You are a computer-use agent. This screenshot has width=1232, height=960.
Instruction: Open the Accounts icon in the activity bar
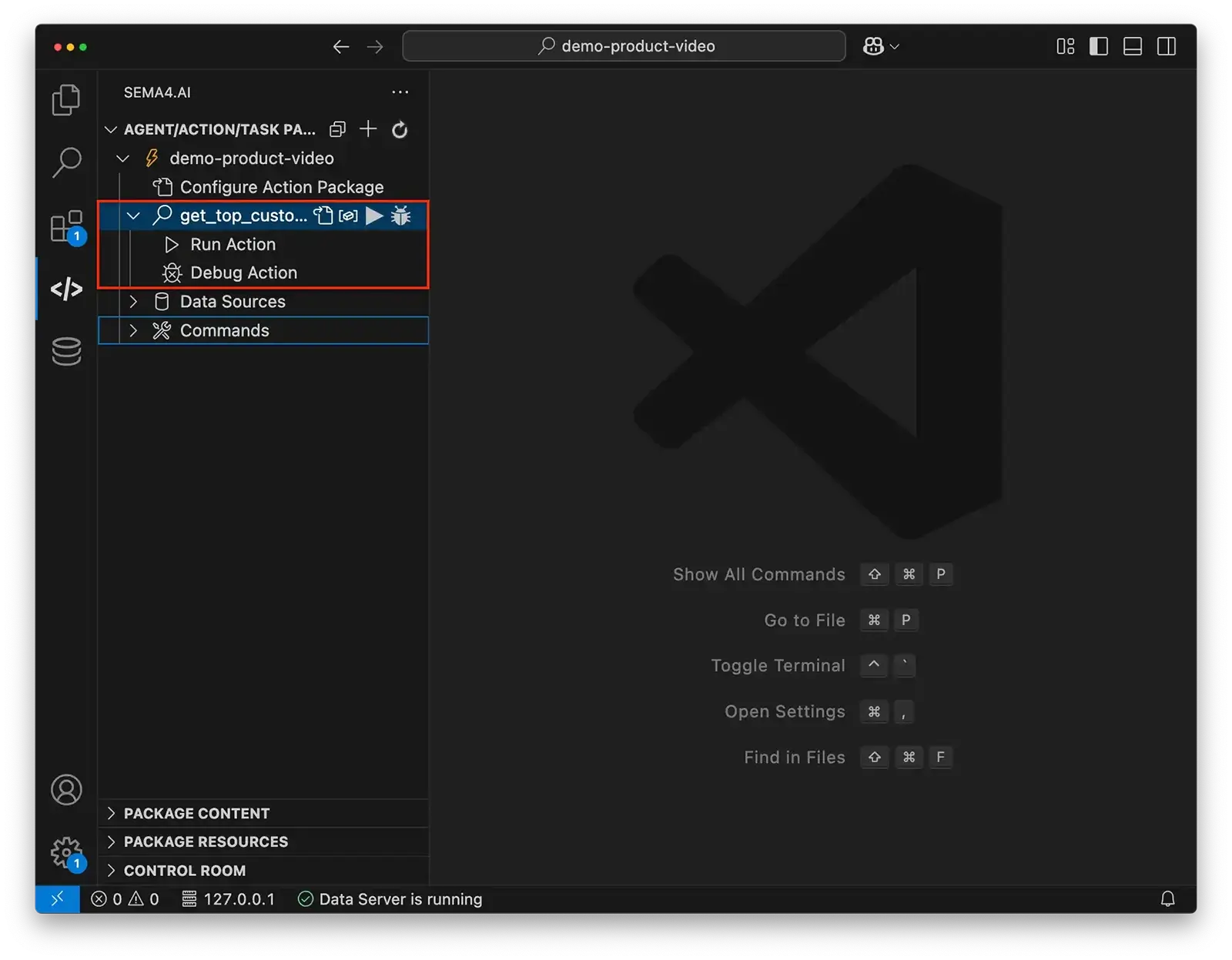point(65,790)
